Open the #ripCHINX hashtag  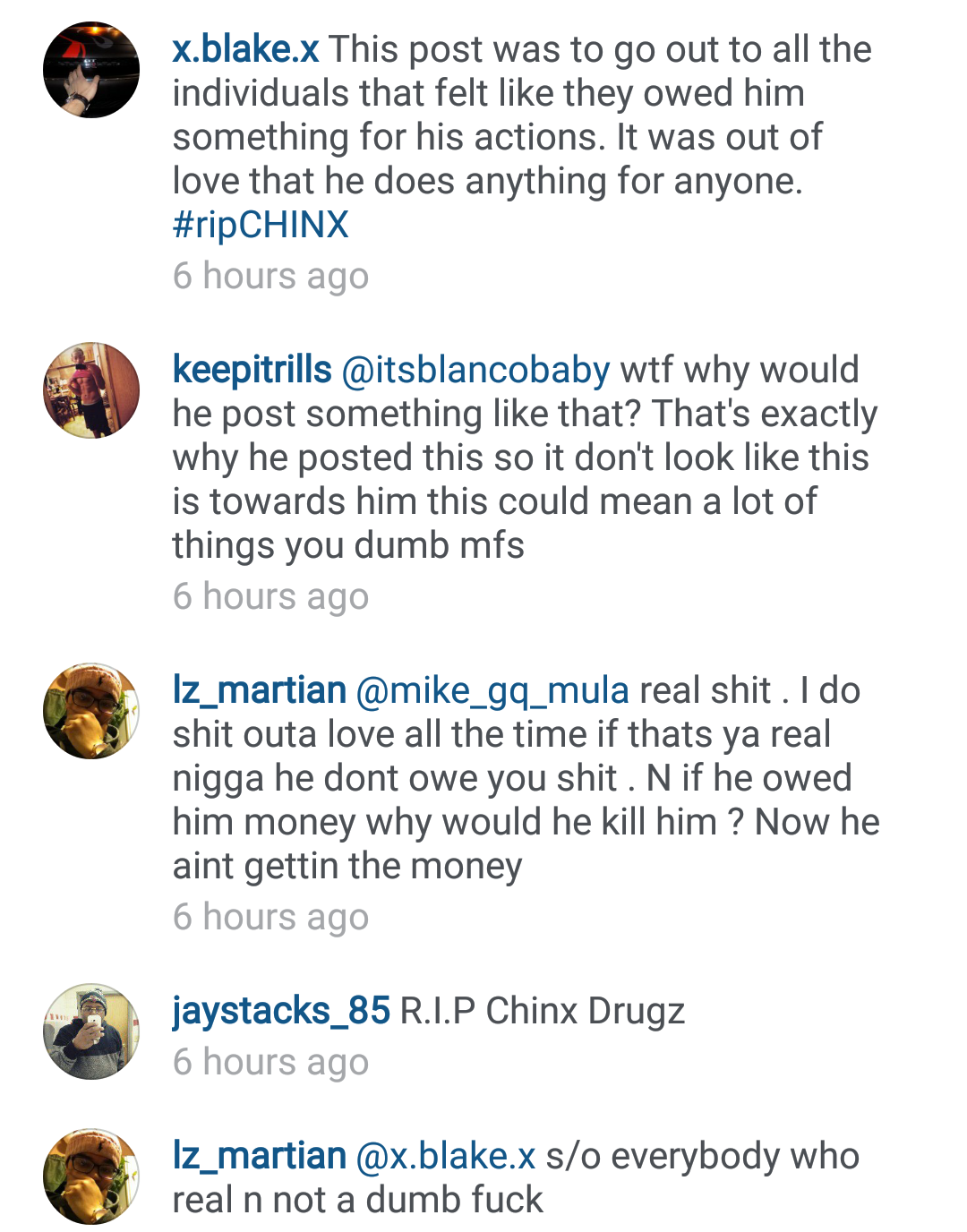(261, 225)
